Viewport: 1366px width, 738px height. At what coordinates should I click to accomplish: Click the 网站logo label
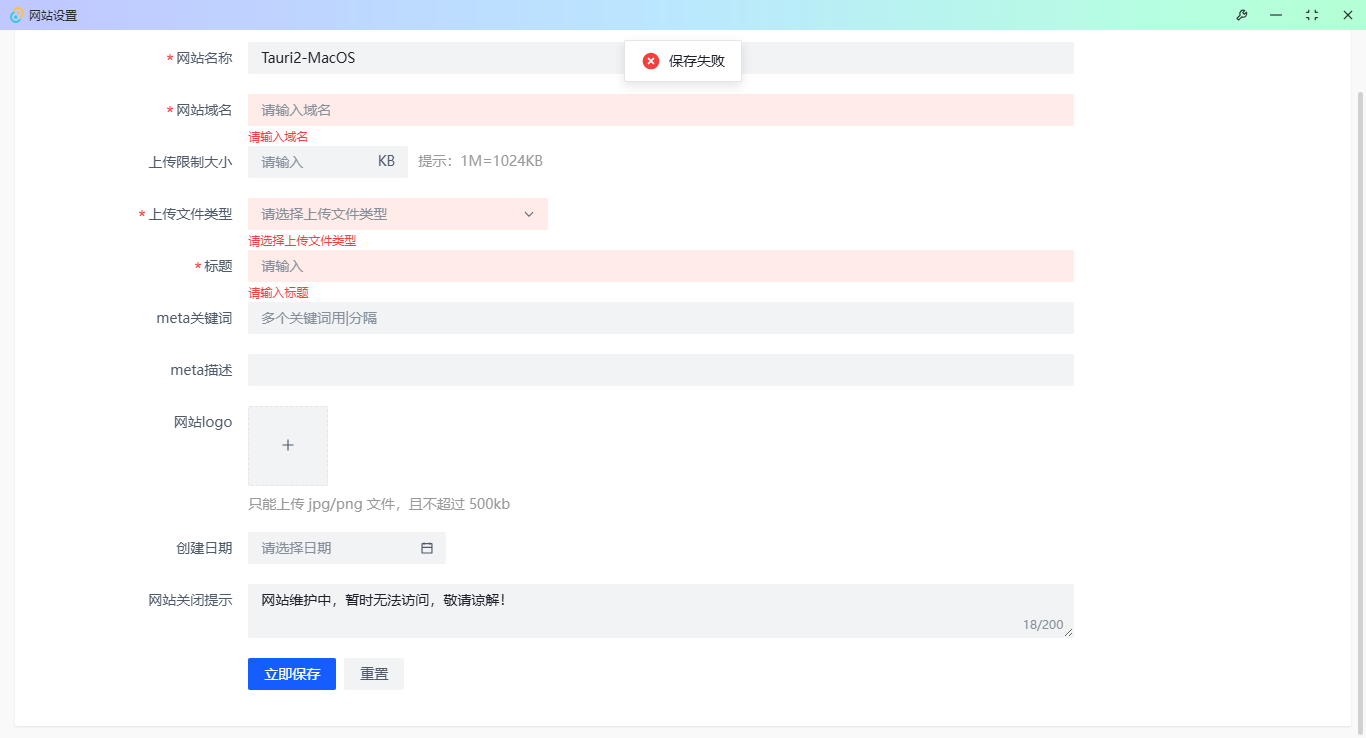pos(203,422)
